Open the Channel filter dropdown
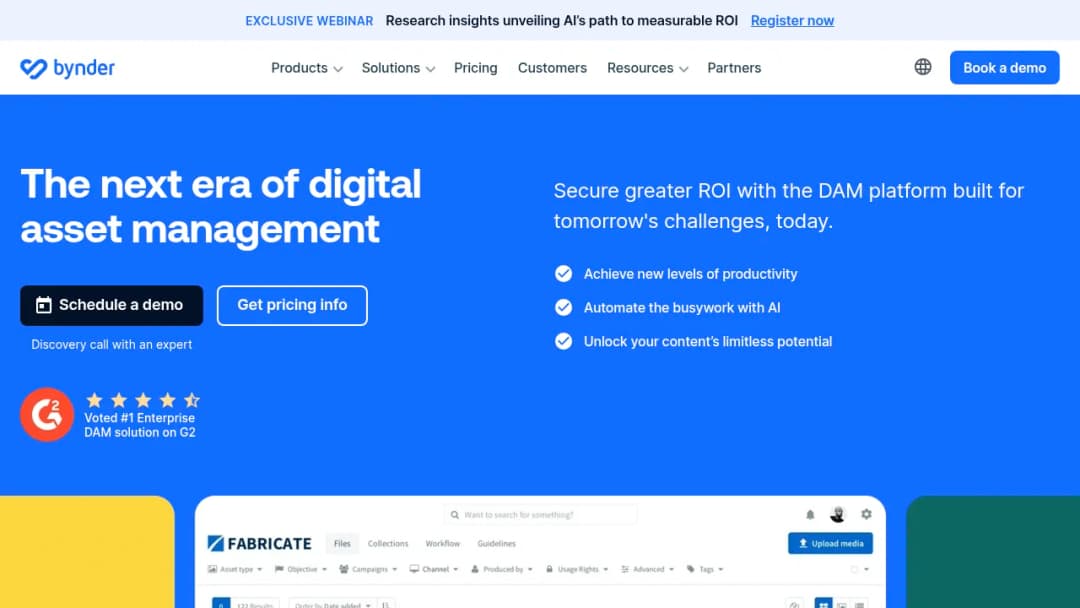Viewport: 1080px width, 608px height. (x=434, y=569)
